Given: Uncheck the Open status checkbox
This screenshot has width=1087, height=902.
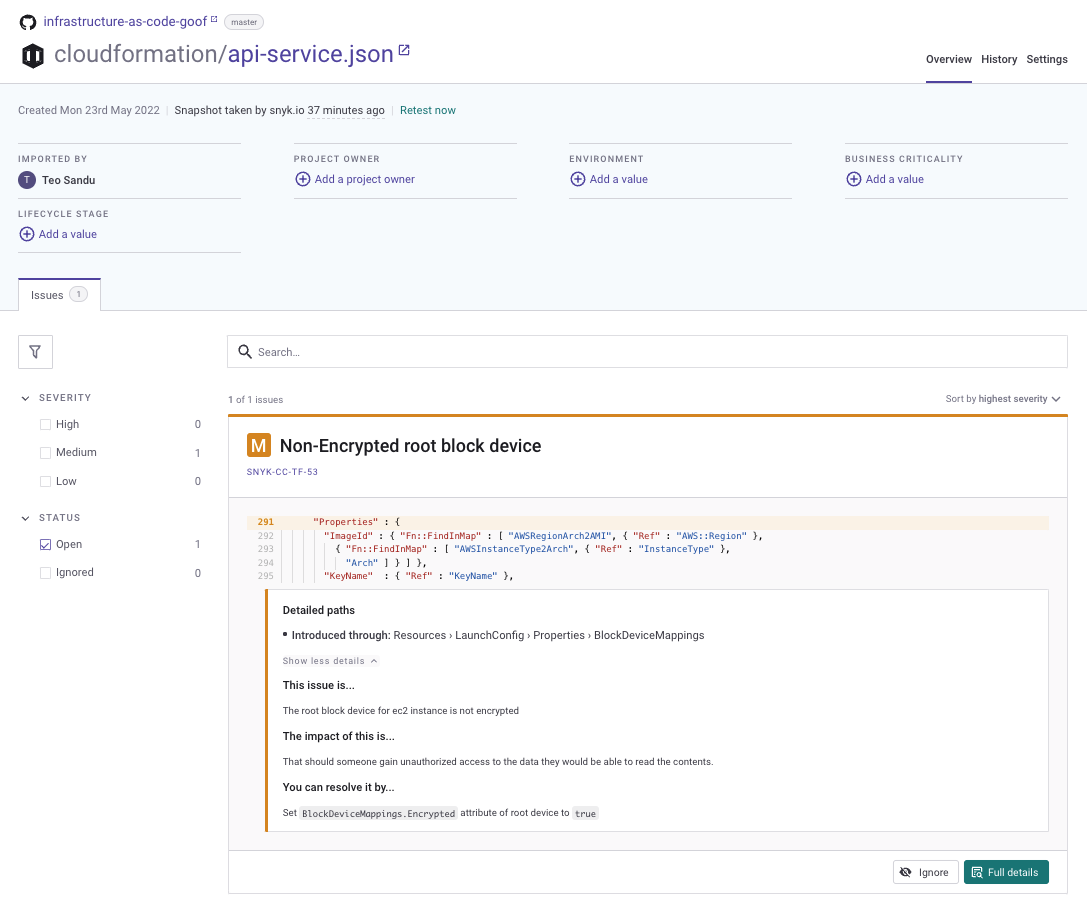Looking at the screenshot, I should point(45,544).
